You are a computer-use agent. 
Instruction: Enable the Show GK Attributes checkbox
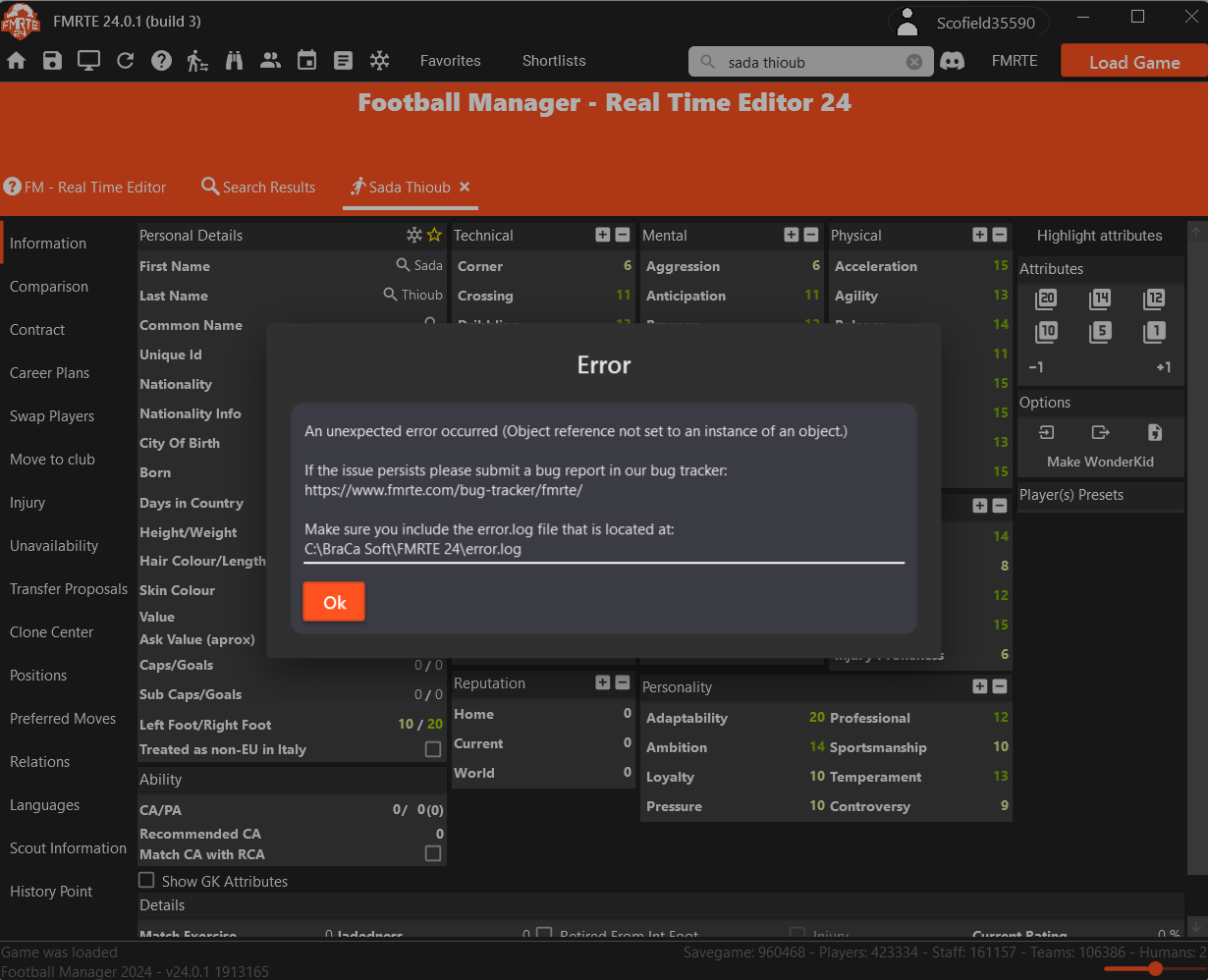pyautogui.click(x=145, y=881)
